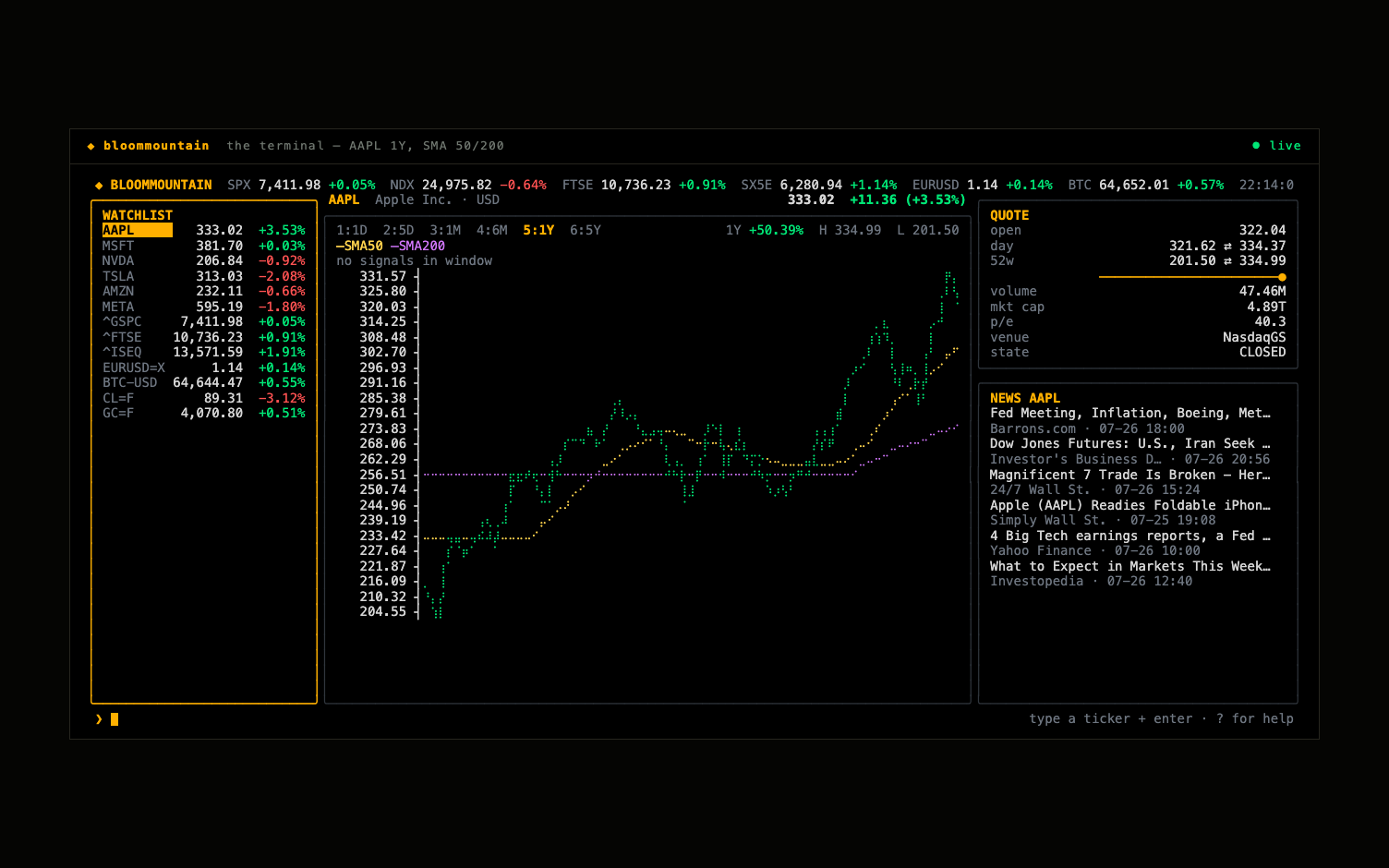Select the 2:5D timeframe tab
Viewport: 1389px width, 868px height.
tap(398, 230)
